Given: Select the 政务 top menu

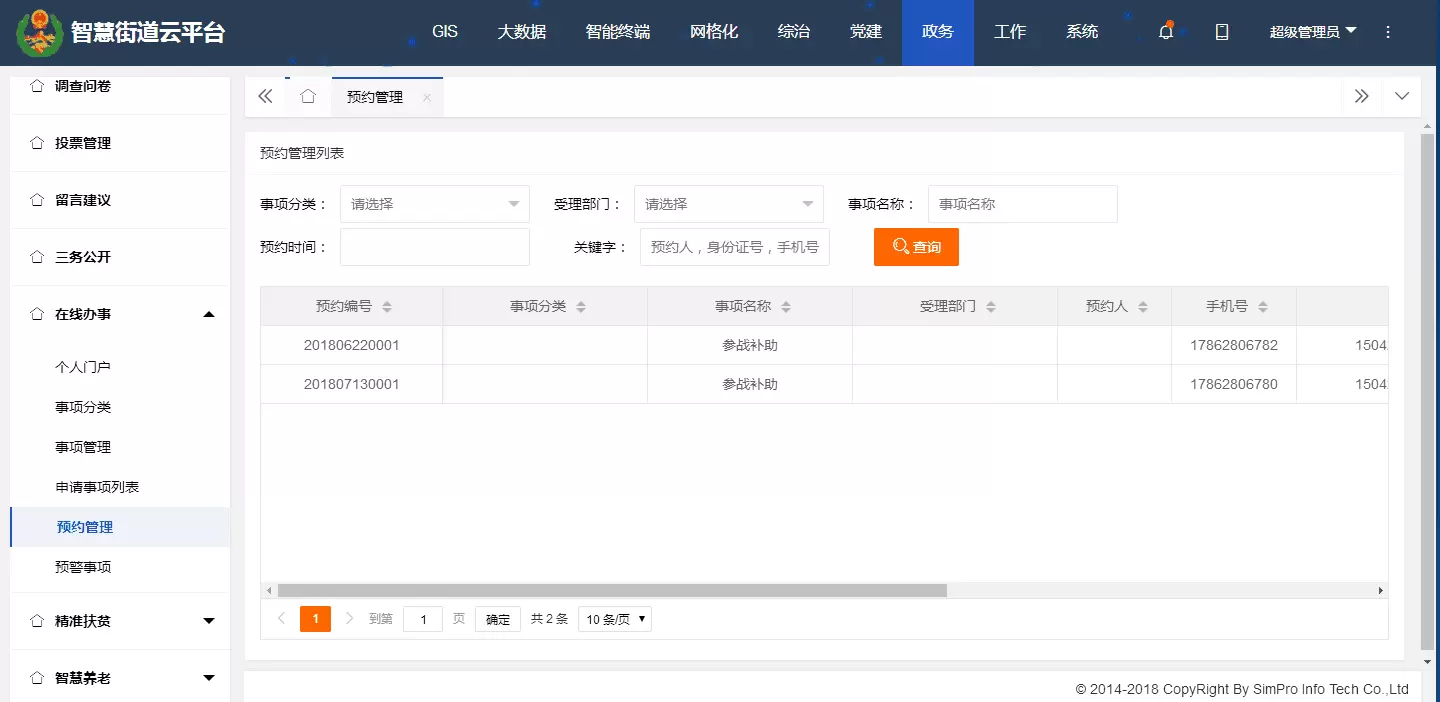Looking at the screenshot, I should (938, 32).
